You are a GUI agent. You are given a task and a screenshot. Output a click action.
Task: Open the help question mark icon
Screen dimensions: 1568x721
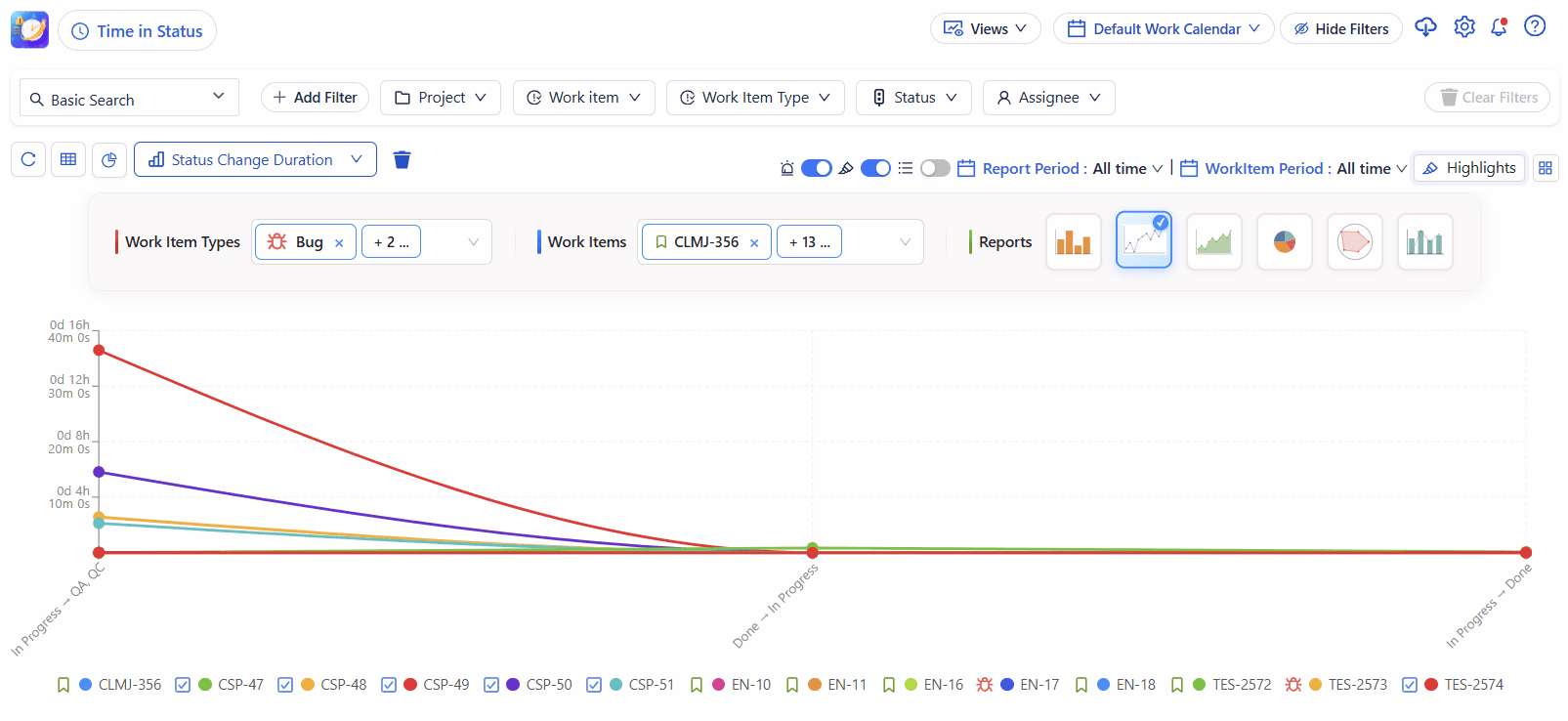tap(1535, 26)
